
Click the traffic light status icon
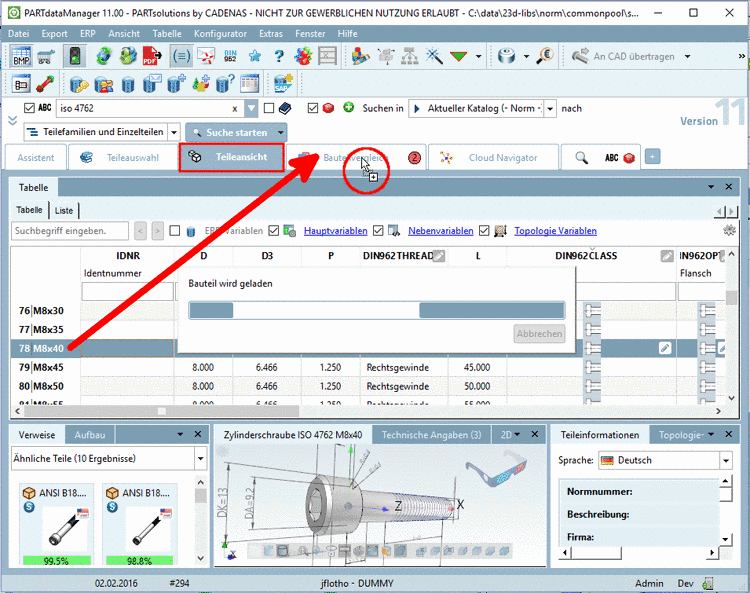point(75,56)
